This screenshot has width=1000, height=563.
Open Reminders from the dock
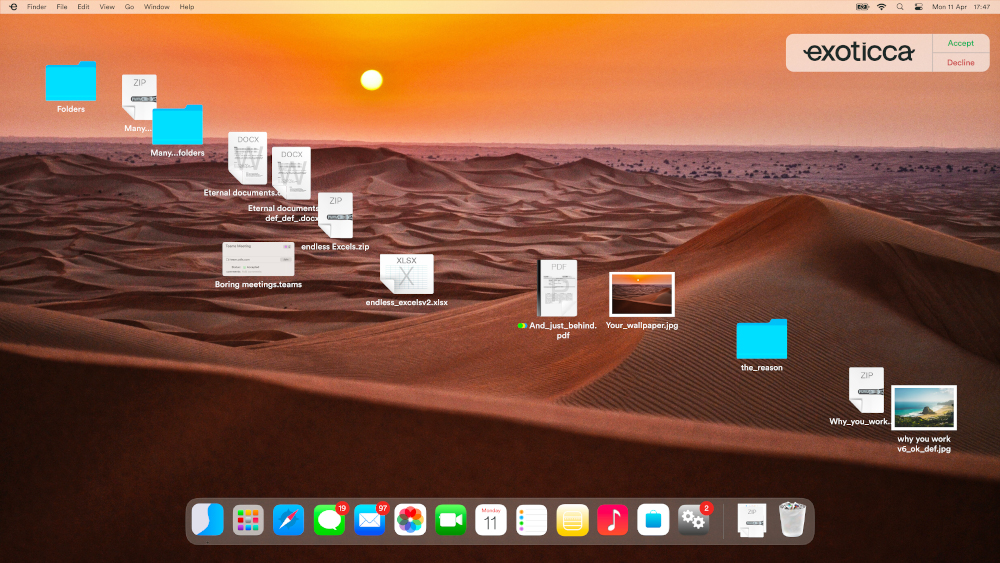[x=532, y=520]
